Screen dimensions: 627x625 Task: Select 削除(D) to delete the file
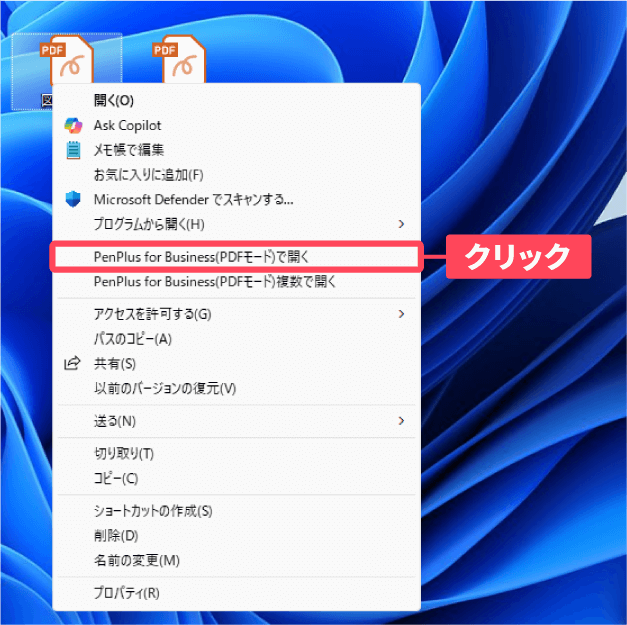(x=115, y=535)
